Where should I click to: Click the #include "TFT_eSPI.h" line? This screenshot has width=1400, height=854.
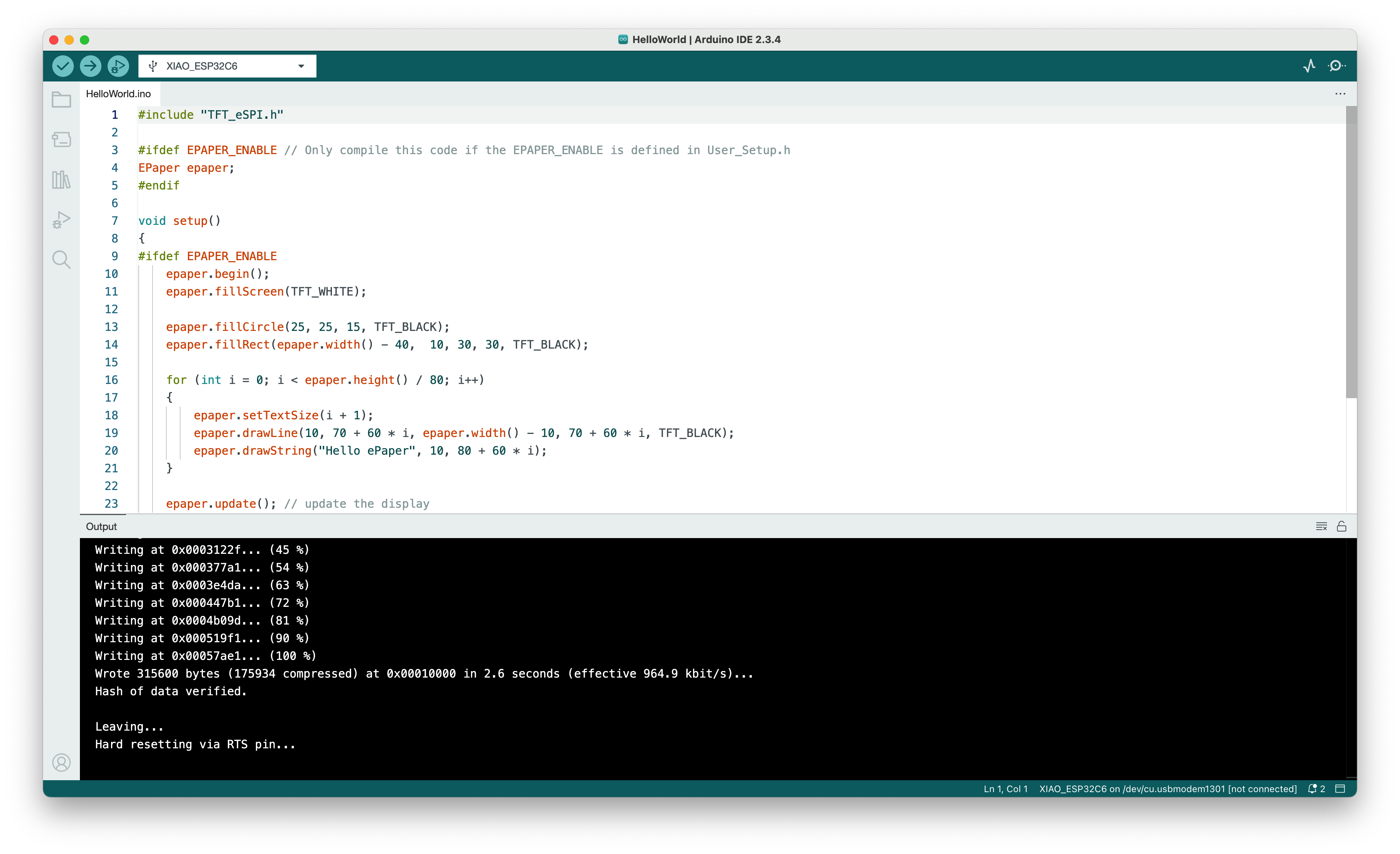211,115
